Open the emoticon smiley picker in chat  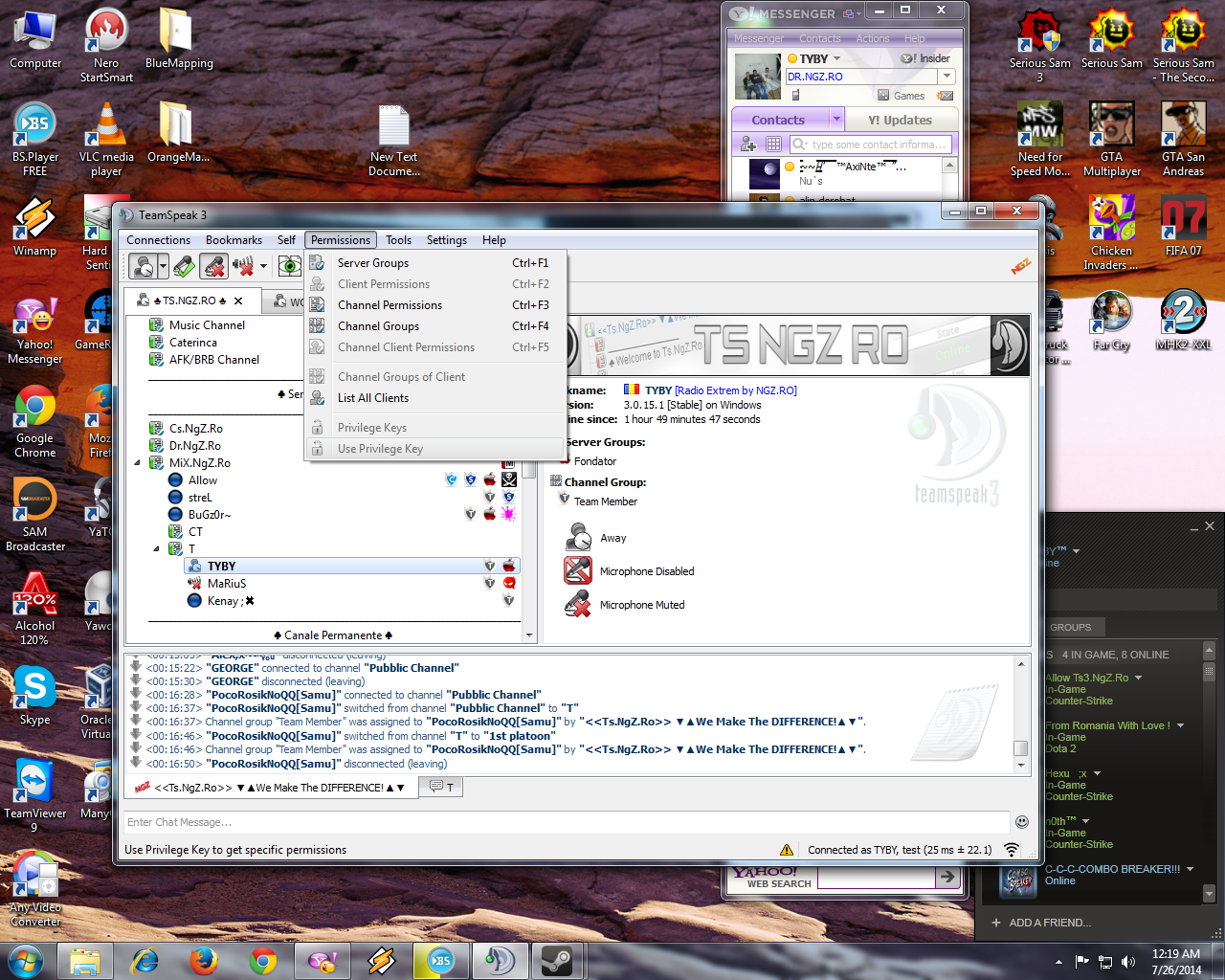[x=1021, y=822]
